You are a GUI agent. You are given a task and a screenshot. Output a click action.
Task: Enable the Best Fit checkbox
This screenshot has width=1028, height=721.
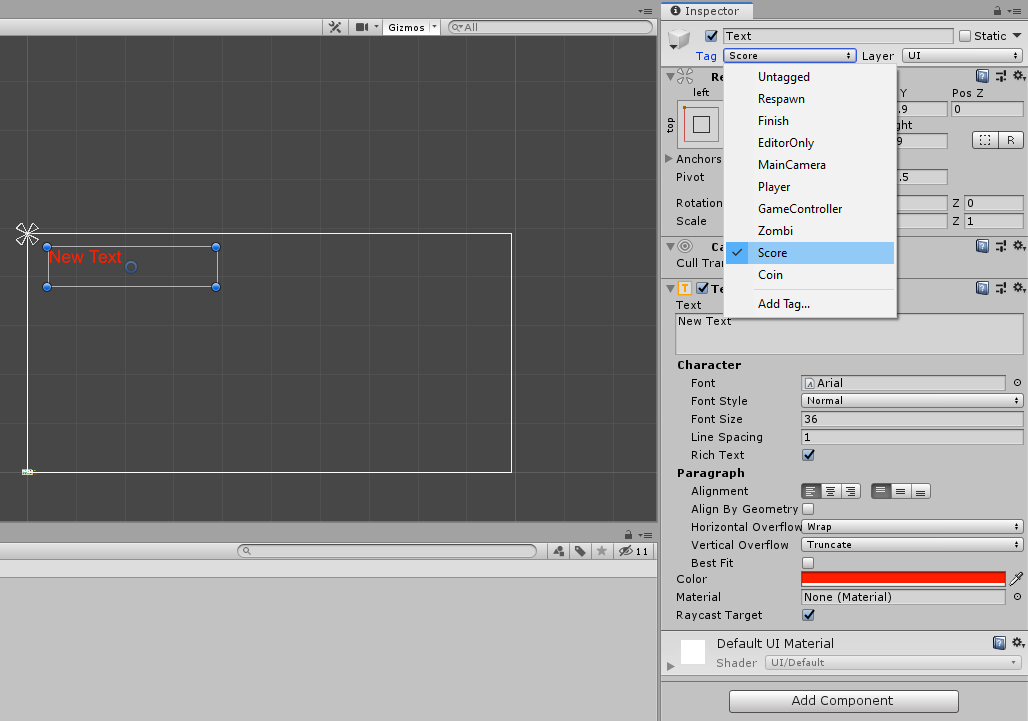click(x=808, y=563)
